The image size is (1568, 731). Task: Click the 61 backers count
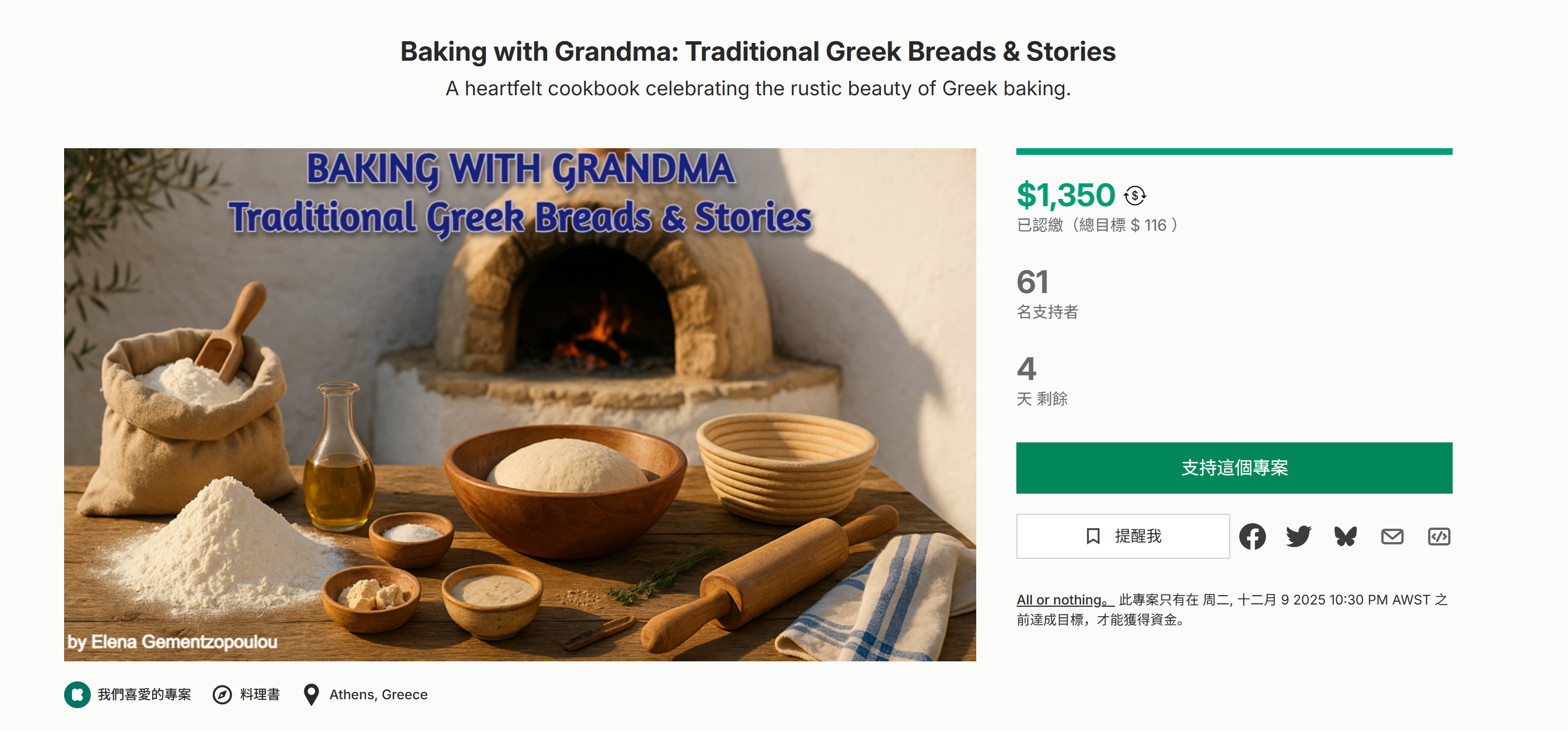[x=1033, y=282]
